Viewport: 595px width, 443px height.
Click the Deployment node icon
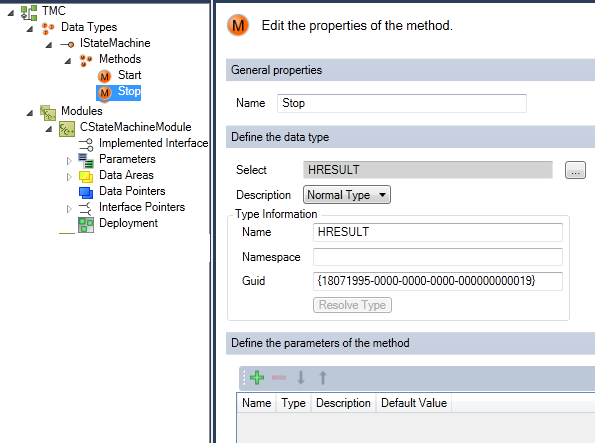tap(86, 225)
